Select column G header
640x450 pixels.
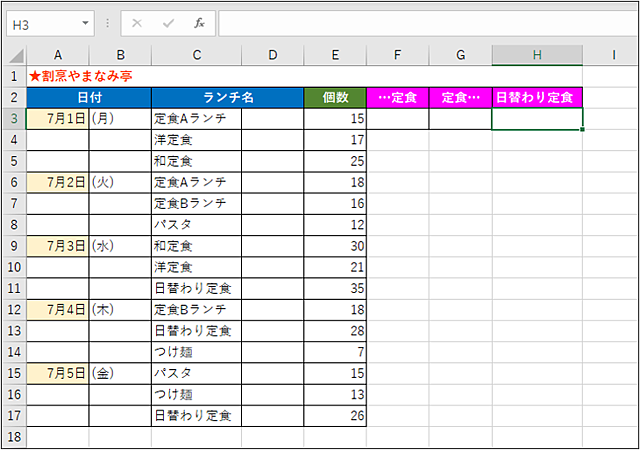pos(460,55)
